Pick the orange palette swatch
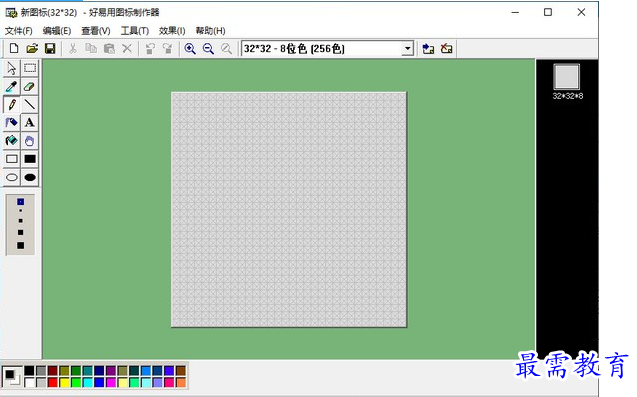 coord(181,382)
